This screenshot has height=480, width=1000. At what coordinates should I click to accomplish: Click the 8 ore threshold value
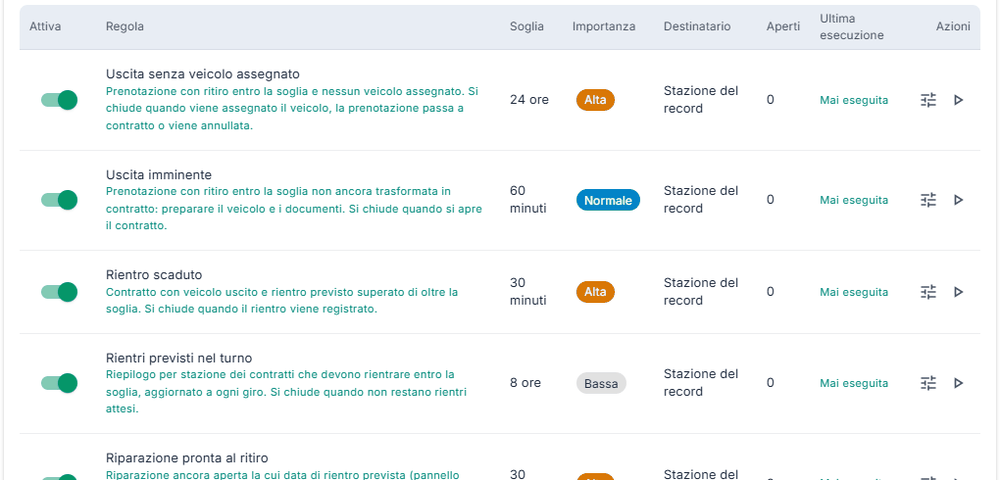(526, 383)
